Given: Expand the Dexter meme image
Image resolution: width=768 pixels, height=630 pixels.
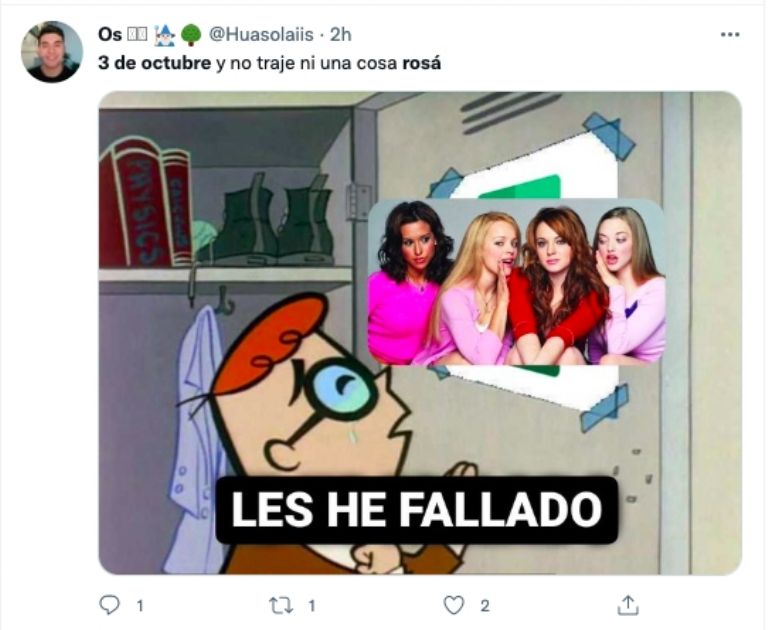Looking at the screenshot, I should (x=420, y=333).
